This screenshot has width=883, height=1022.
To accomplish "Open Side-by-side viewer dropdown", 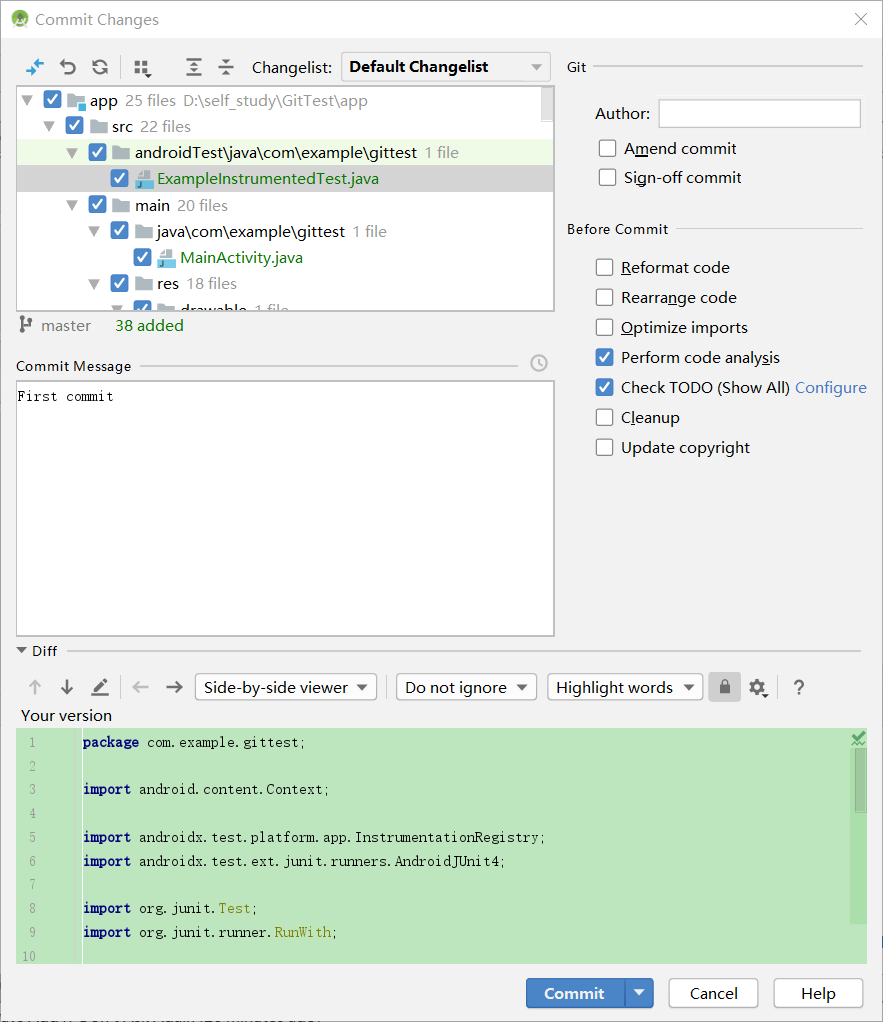I will tap(285, 687).
